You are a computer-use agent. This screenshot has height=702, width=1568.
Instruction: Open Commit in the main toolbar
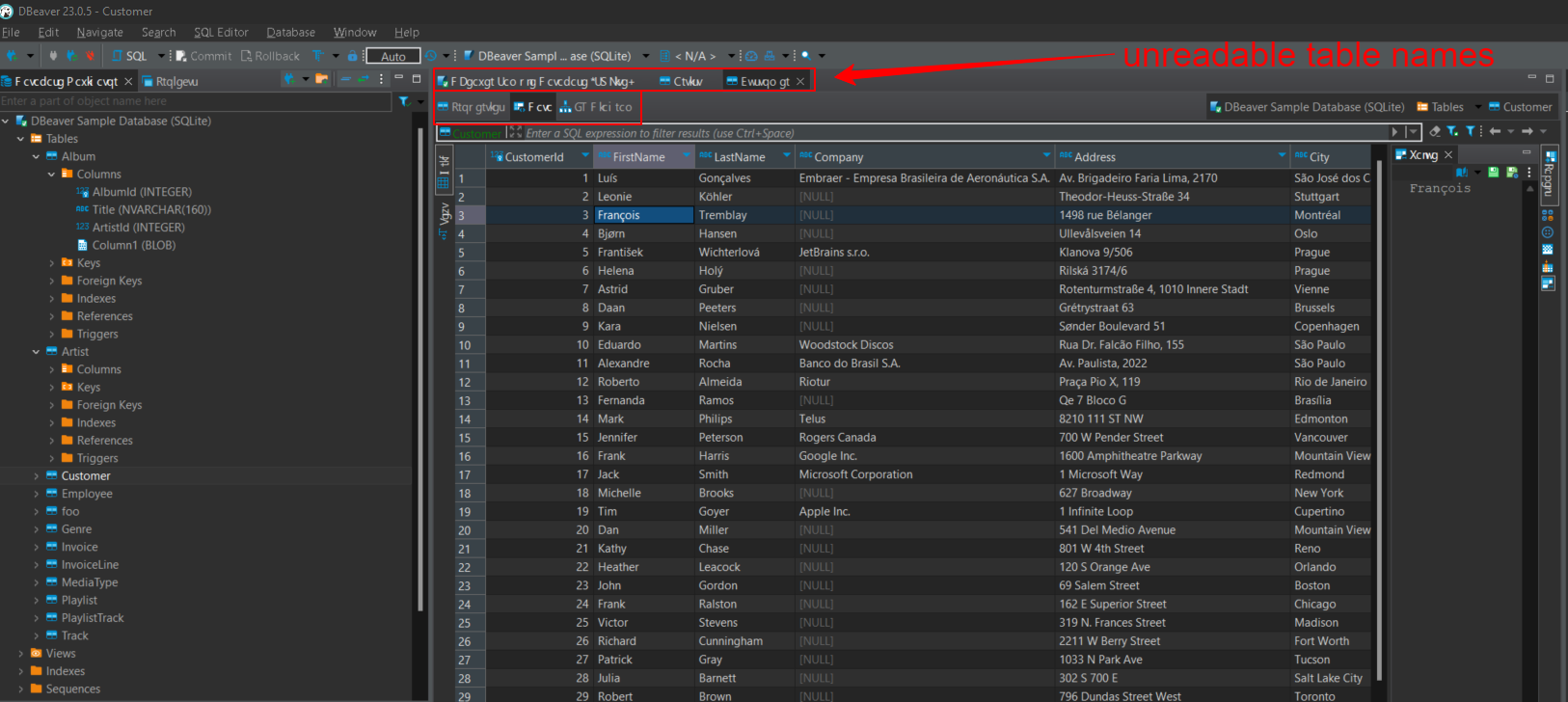click(x=203, y=56)
